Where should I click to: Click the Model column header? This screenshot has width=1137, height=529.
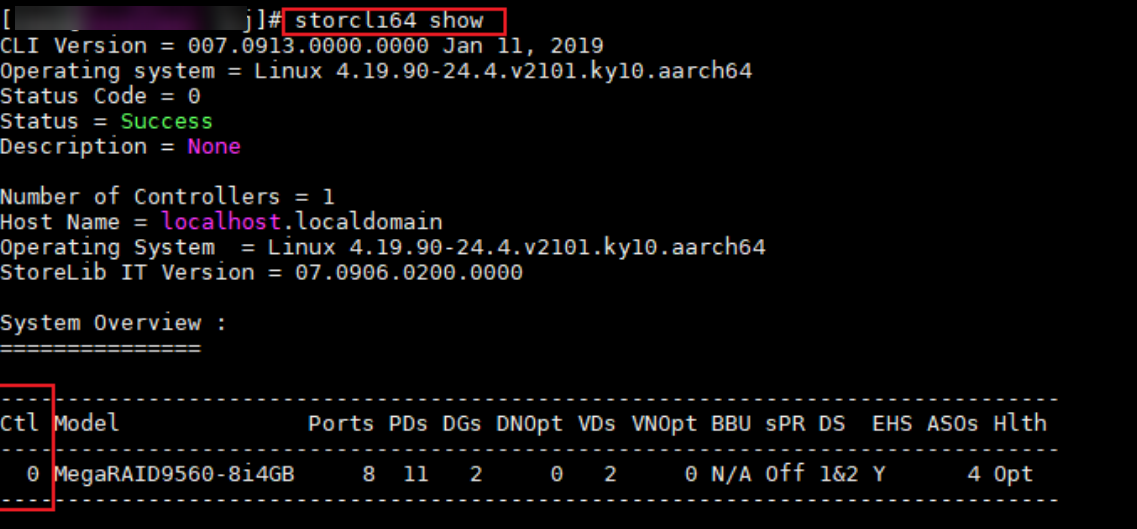point(87,423)
